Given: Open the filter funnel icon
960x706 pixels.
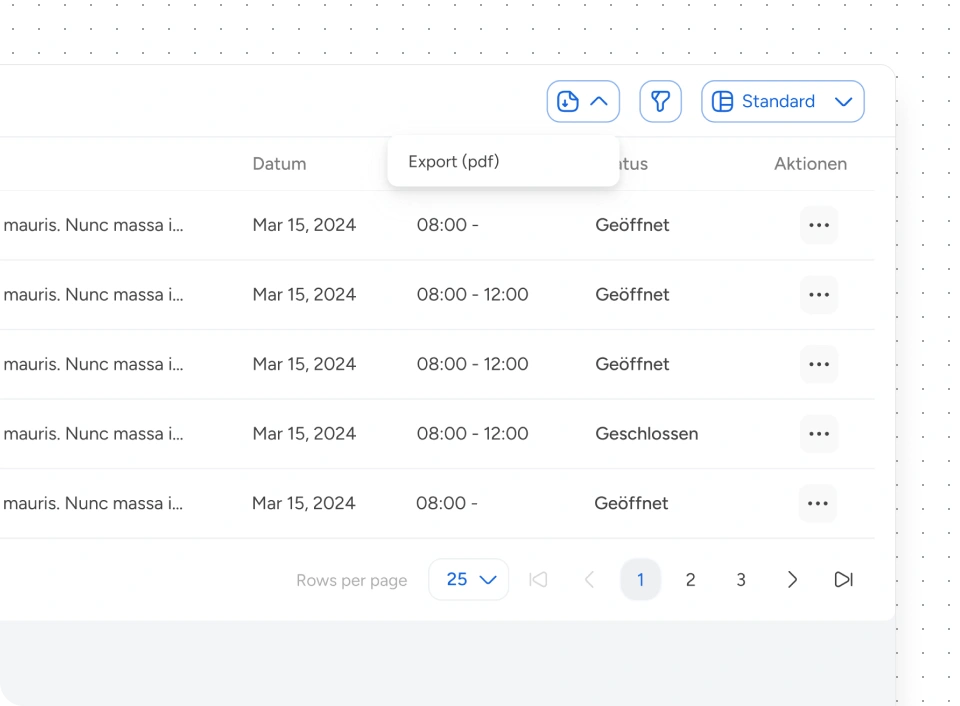Looking at the screenshot, I should click(x=660, y=101).
